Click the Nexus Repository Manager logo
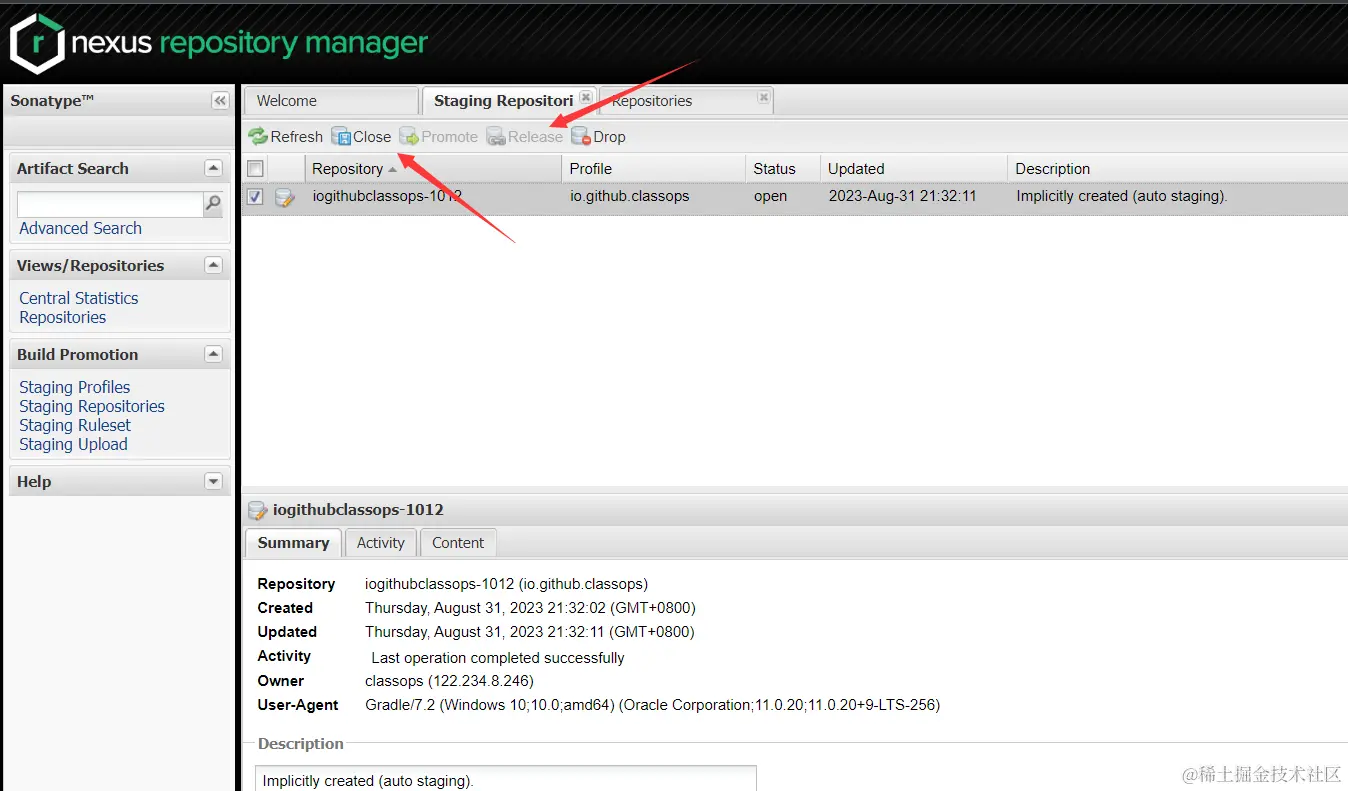The height and width of the screenshot is (791, 1348). click(x=219, y=43)
